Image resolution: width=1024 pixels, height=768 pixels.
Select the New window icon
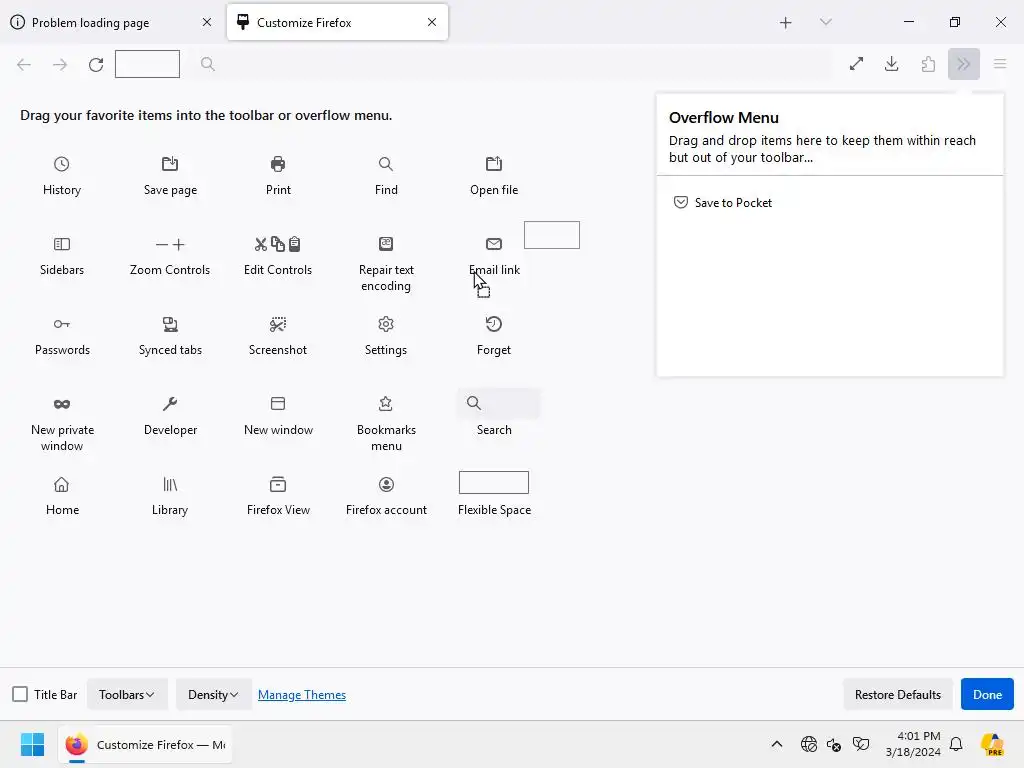(x=278, y=404)
